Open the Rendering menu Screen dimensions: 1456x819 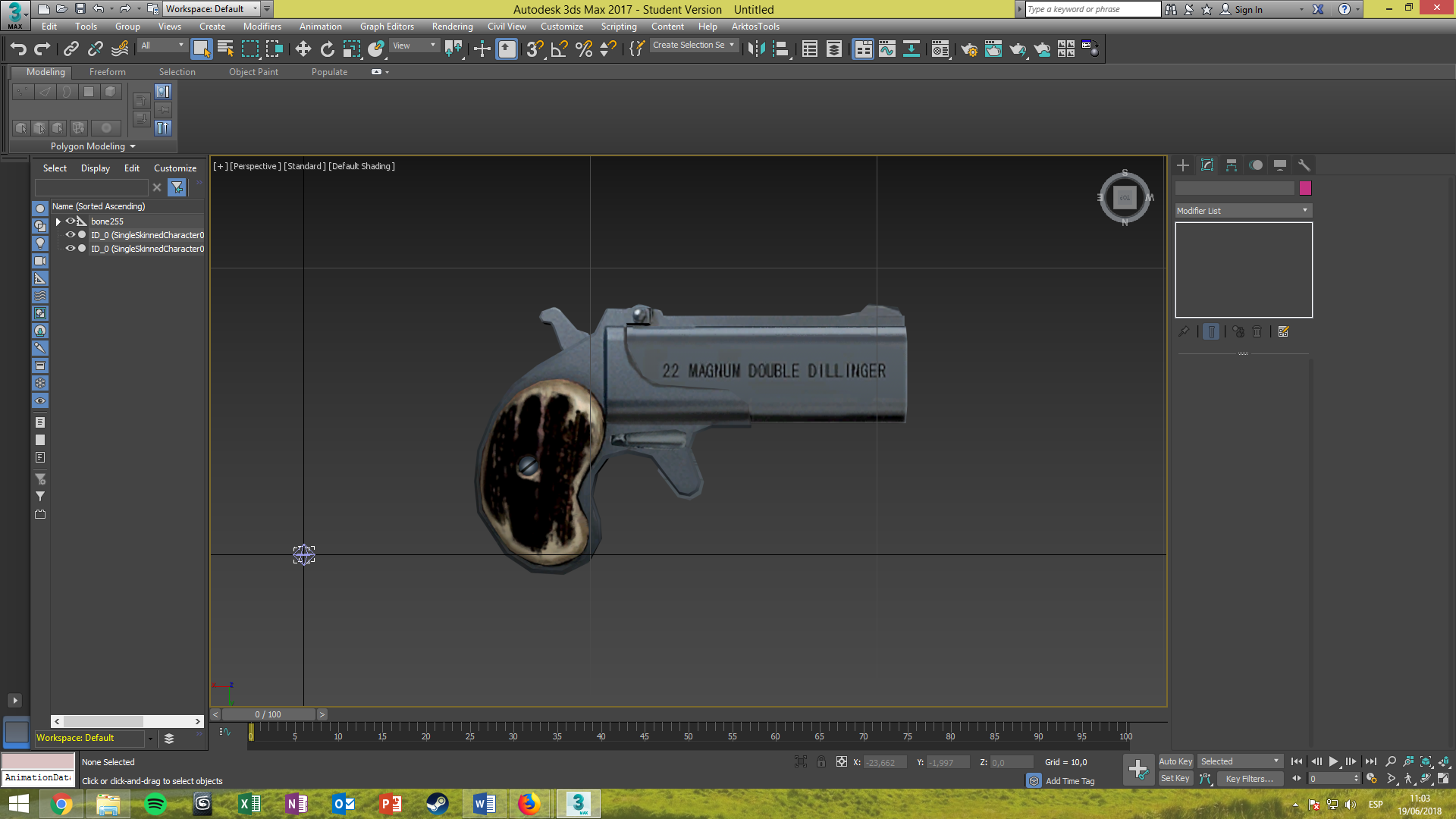[452, 27]
